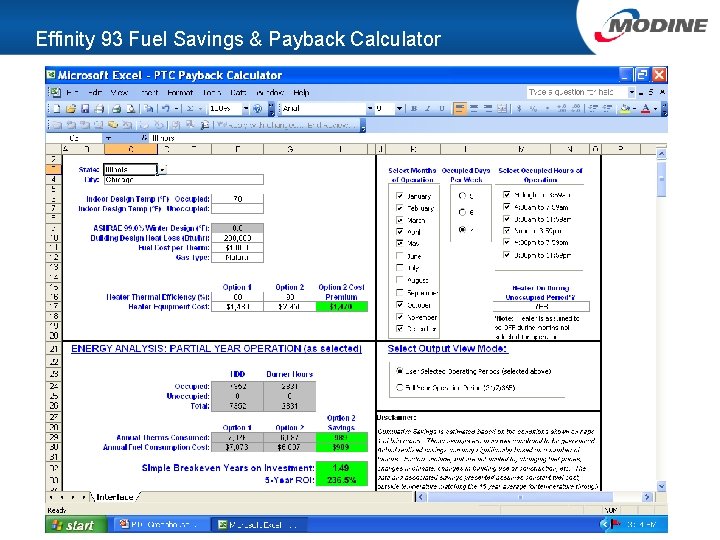Click the Excel Help globe icon

click(x=258, y=109)
